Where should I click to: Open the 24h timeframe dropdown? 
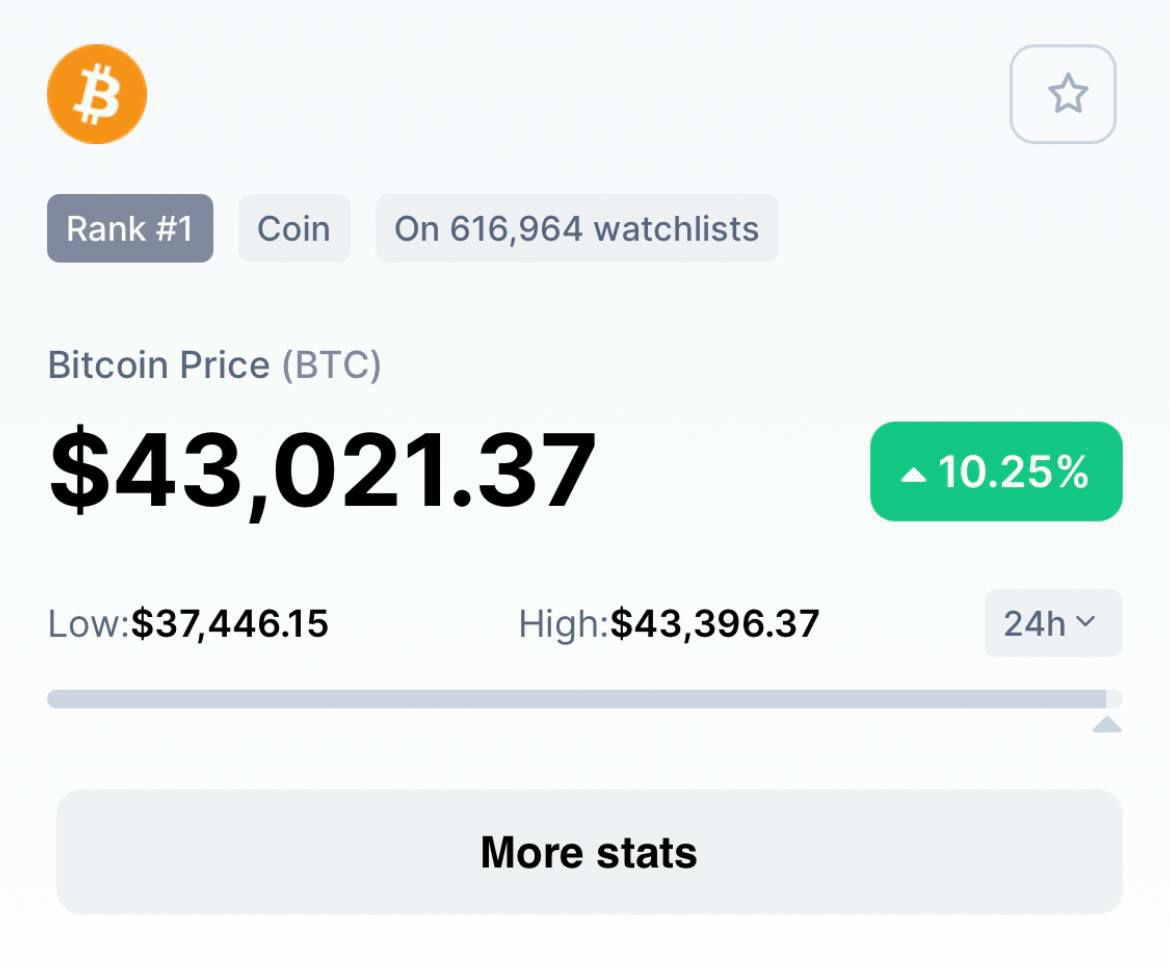(x=1053, y=623)
